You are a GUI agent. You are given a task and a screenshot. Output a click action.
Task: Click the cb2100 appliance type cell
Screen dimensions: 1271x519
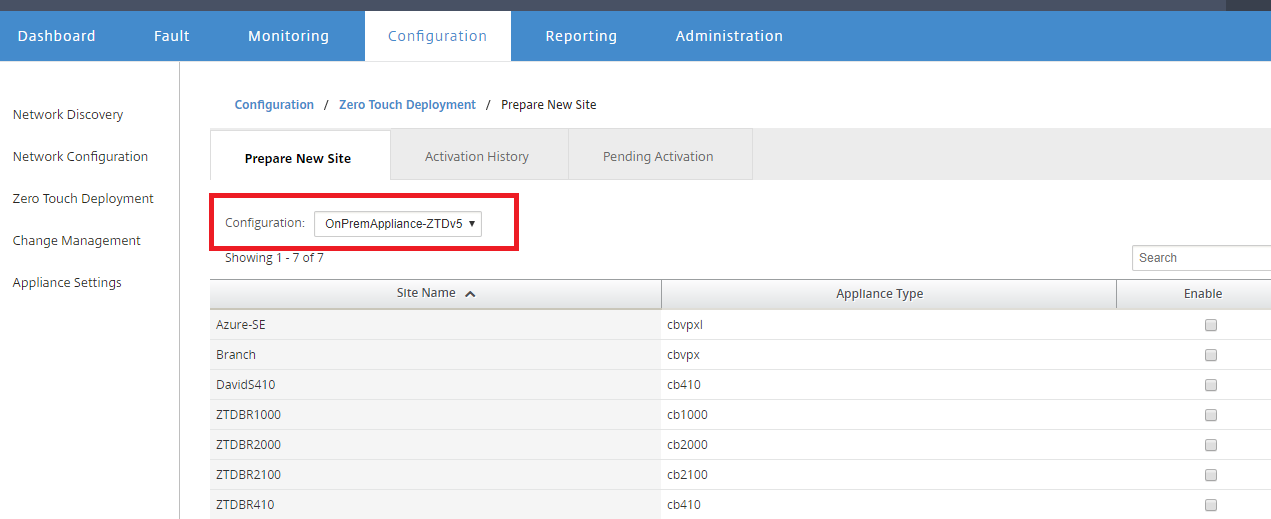889,475
